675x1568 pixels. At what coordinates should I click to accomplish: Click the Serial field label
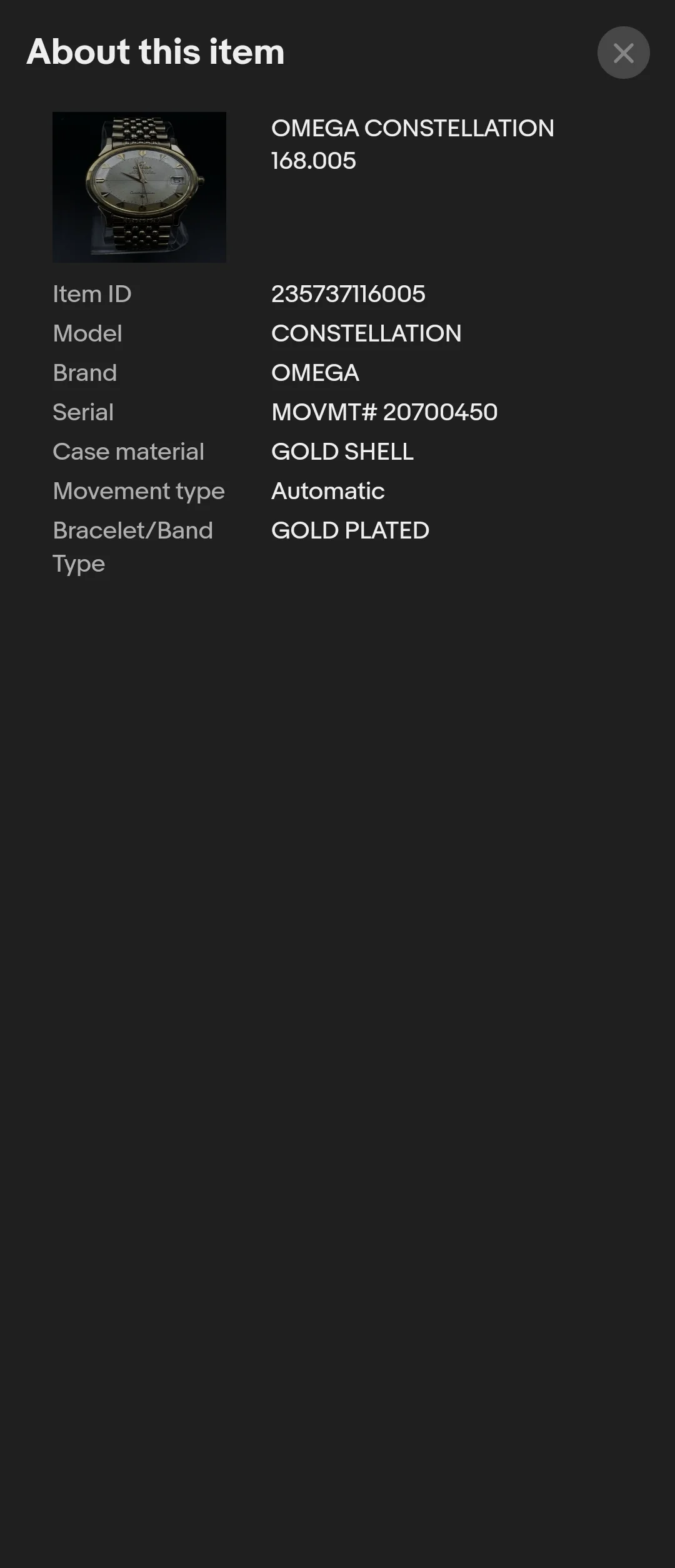tap(83, 412)
